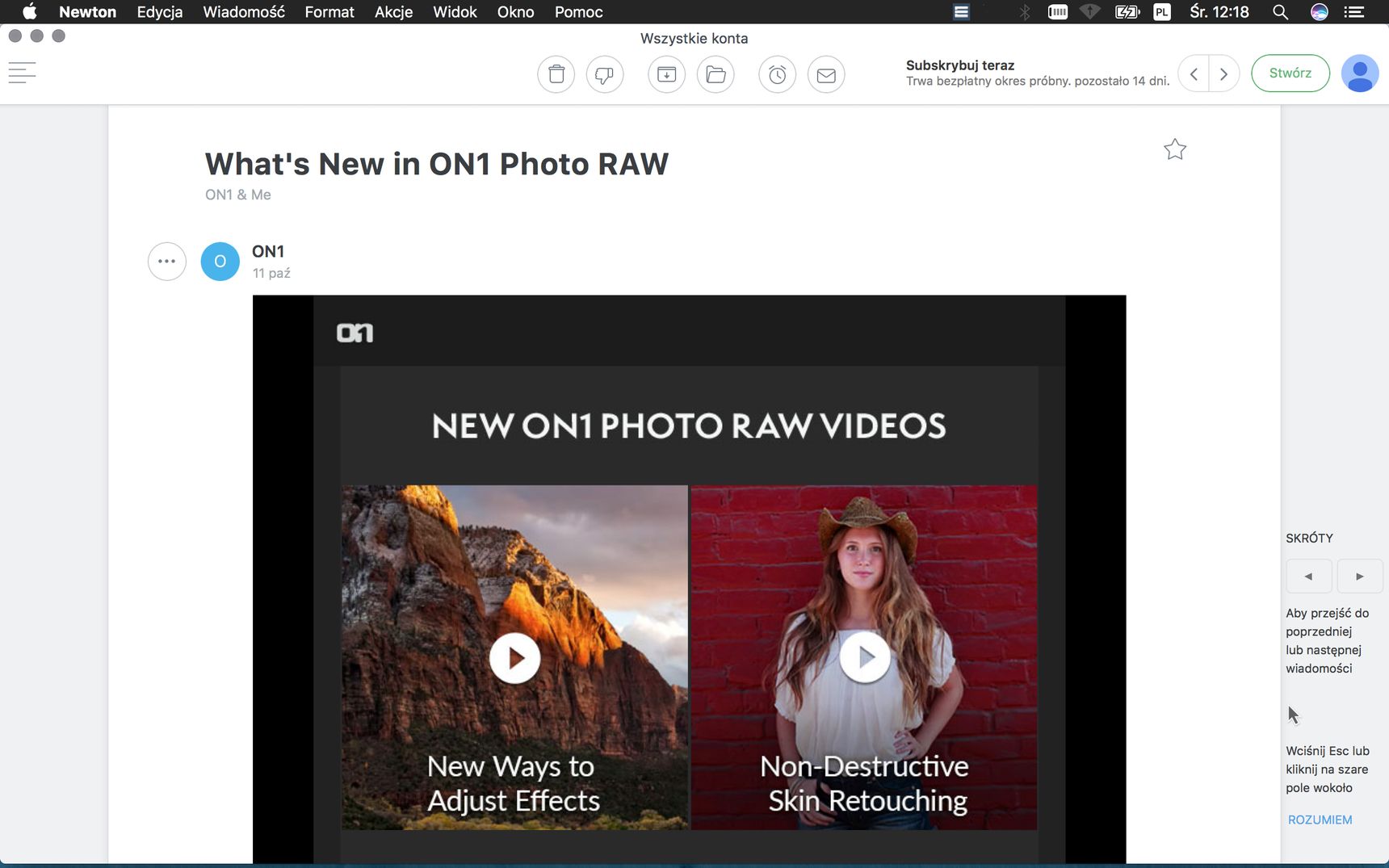Open the Format menu
Viewport: 1389px width, 868px height.
click(329, 12)
